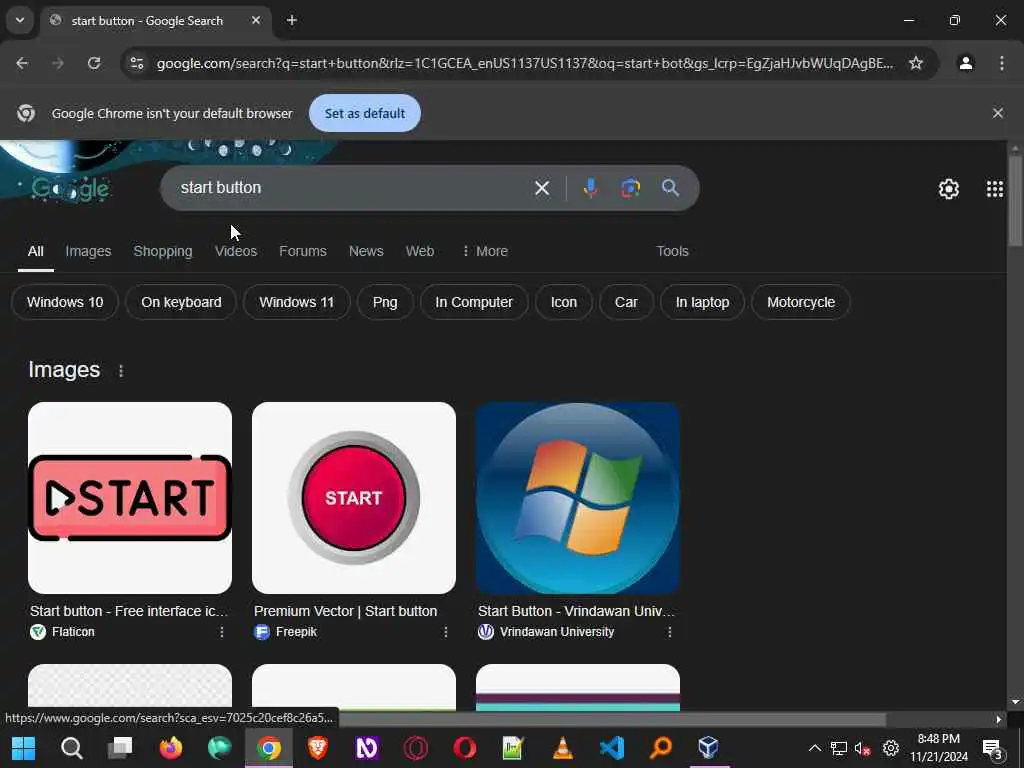Screen dimensions: 1024x768
Task: Open the Windows orb start button image
Action: tap(577, 498)
